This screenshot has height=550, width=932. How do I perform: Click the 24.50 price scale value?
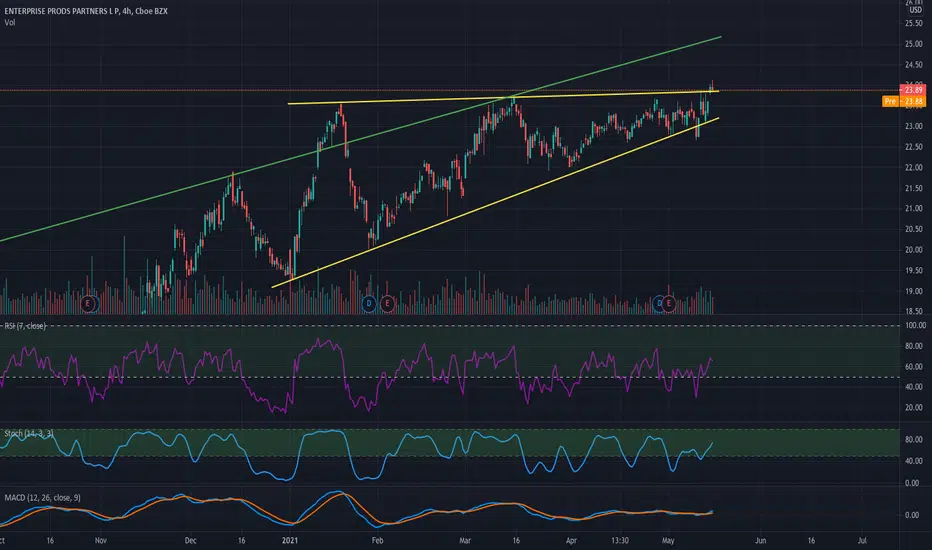(914, 65)
